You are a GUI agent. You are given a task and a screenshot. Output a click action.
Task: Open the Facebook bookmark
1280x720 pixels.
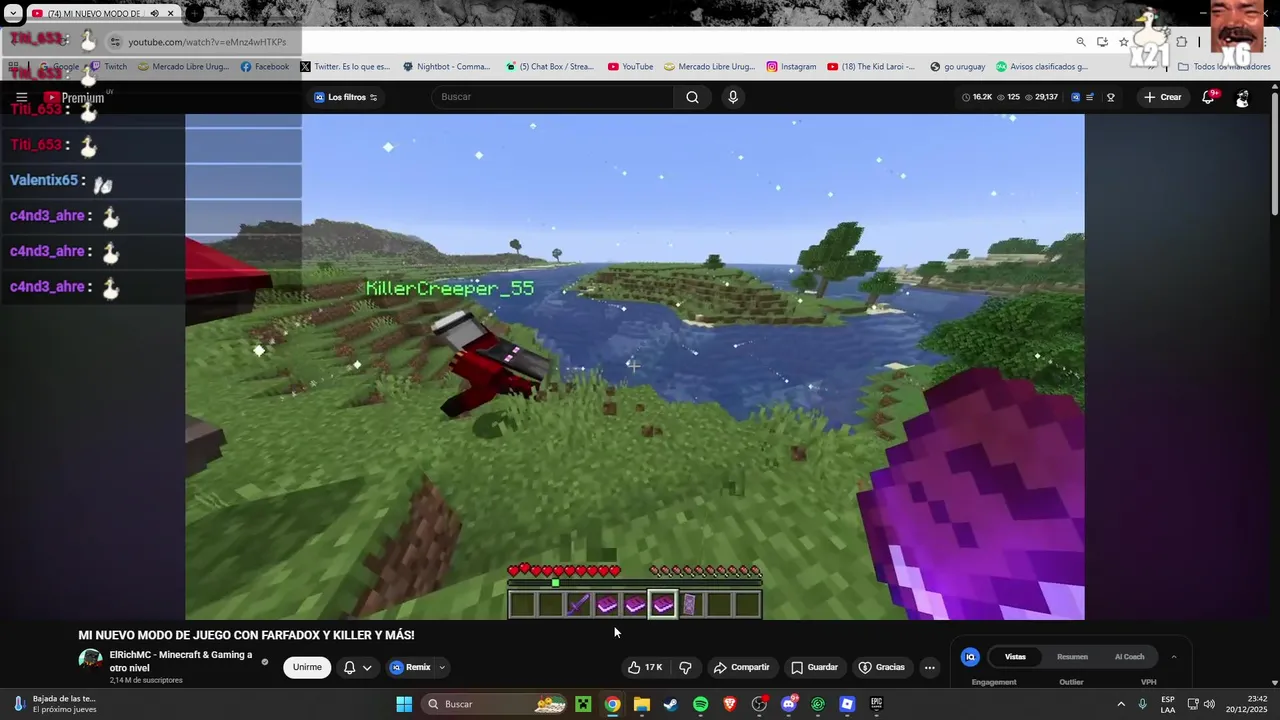tap(265, 67)
